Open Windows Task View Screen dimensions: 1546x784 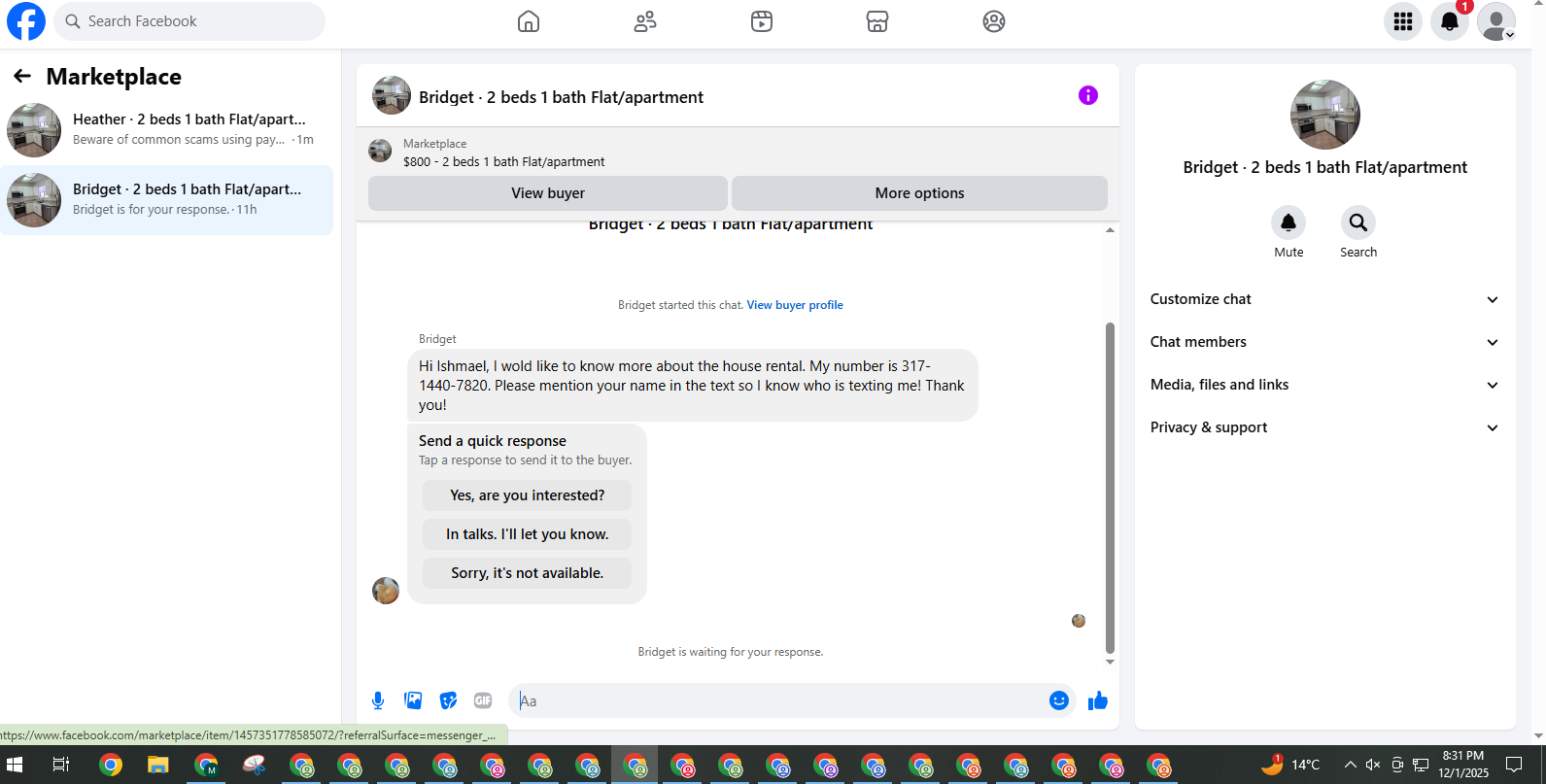coord(60,765)
